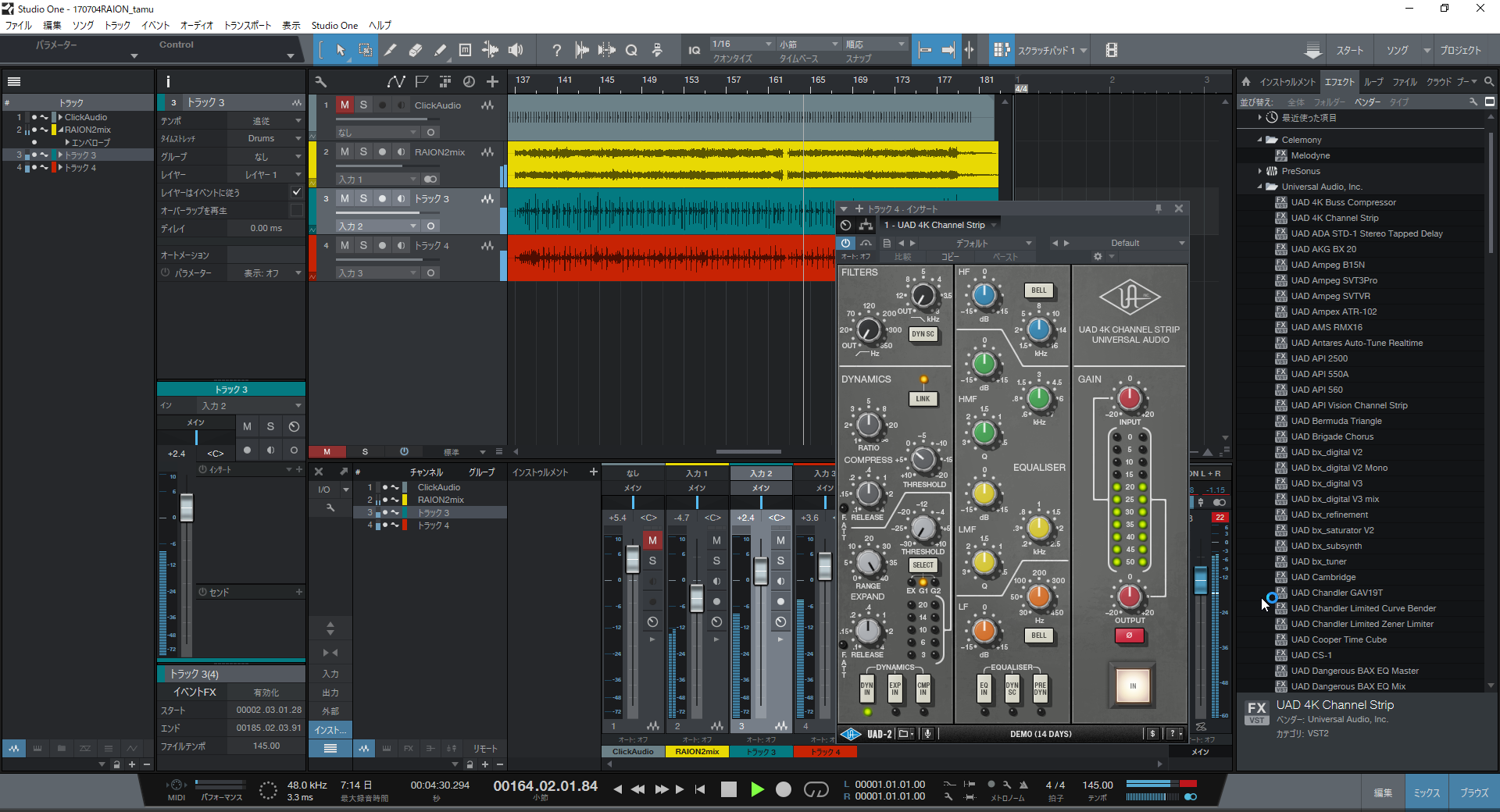Select the Listen speaker tool
The width and height of the screenshot is (1500, 812).
point(516,50)
